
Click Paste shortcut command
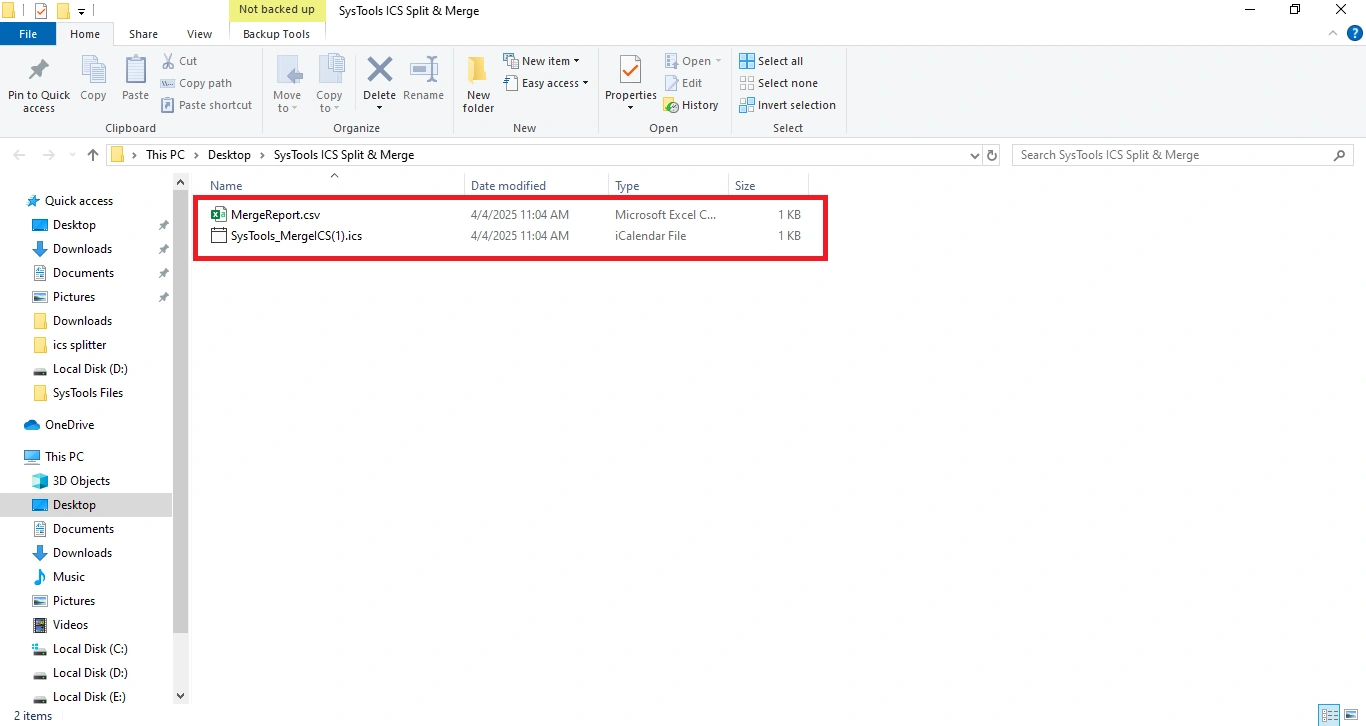click(x=207, y=105)
